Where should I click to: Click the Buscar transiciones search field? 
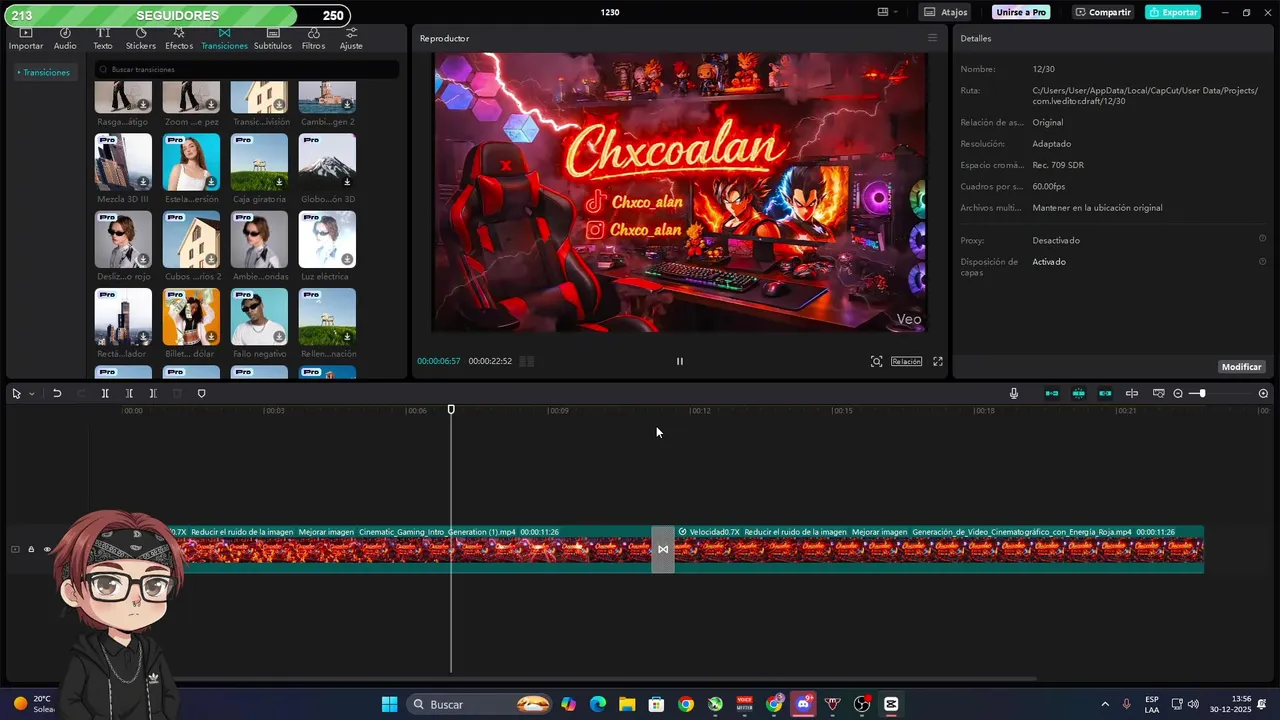click(x=246, y=69)
